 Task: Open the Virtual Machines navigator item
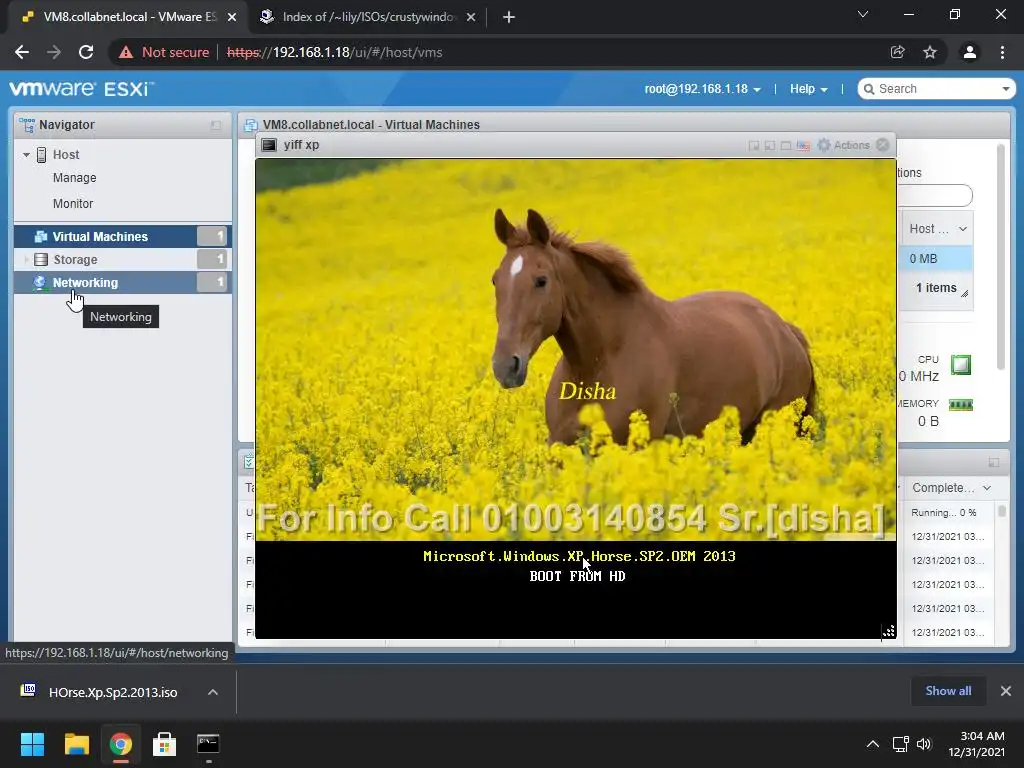123,236
